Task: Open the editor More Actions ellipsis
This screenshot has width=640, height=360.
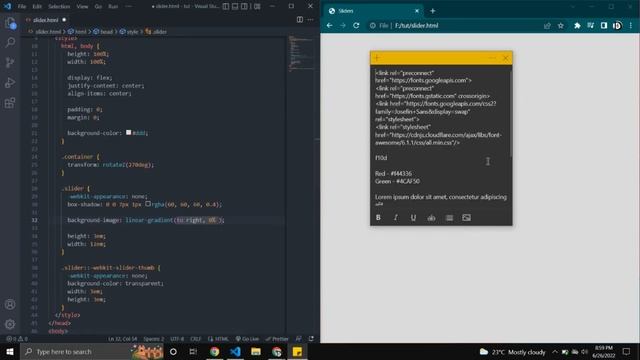Action: [x=311, y=20]
